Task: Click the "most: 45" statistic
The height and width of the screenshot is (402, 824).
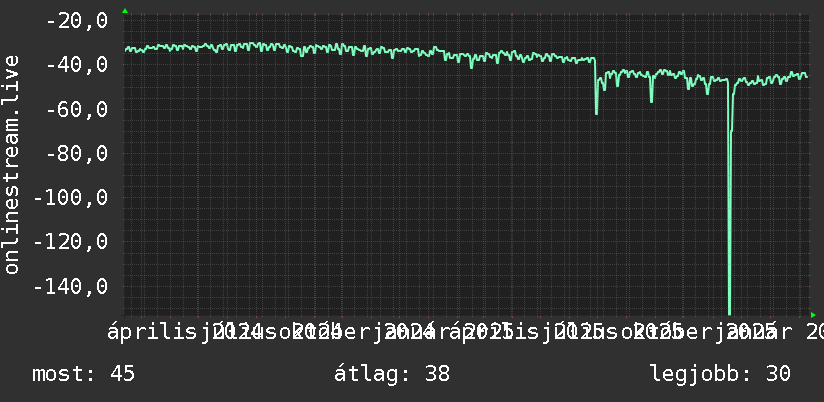Action: click(x=84, y=374)
